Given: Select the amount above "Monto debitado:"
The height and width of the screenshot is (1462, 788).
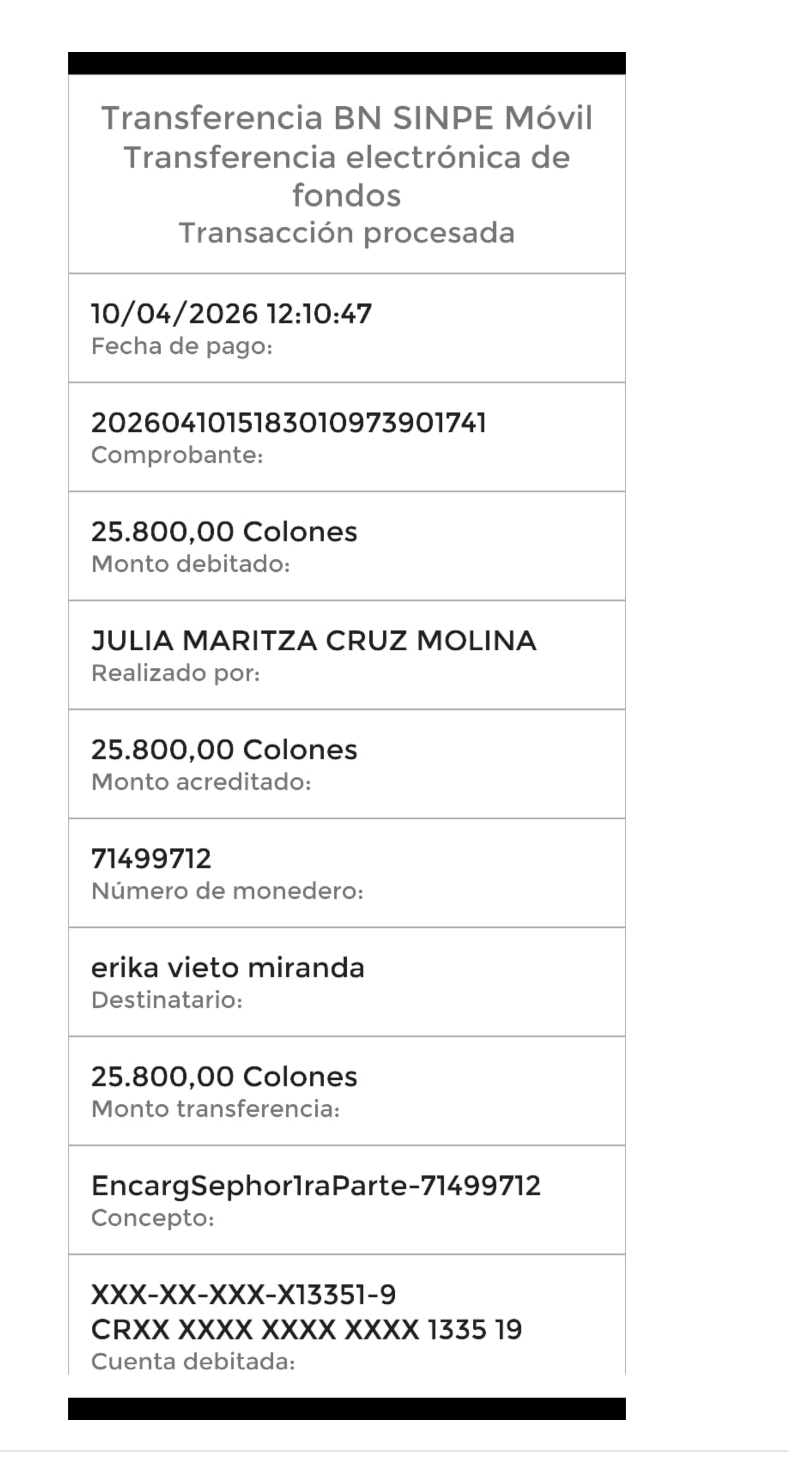Looking at the screenshot, I should [x=224, y=532].
